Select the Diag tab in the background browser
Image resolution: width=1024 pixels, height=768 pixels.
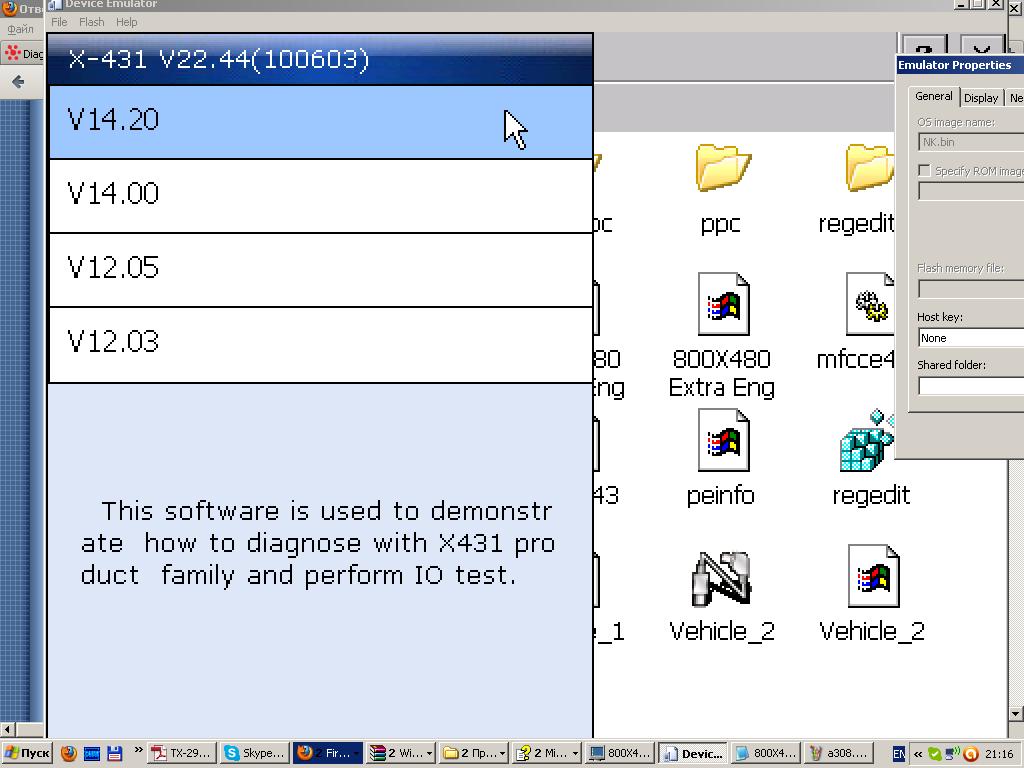[x=24, y=53]
